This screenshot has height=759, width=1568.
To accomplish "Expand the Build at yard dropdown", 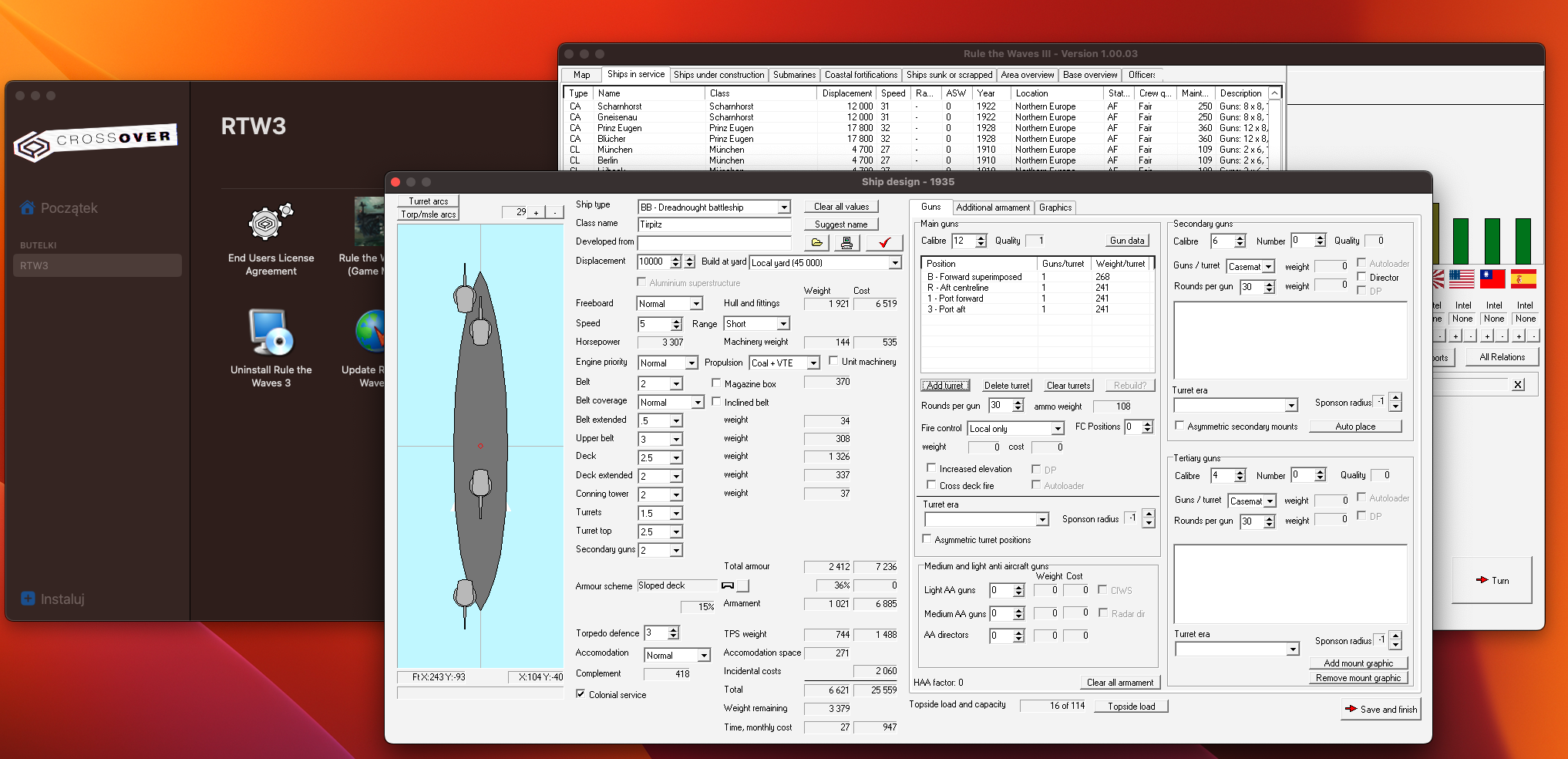I will [895, 263].
